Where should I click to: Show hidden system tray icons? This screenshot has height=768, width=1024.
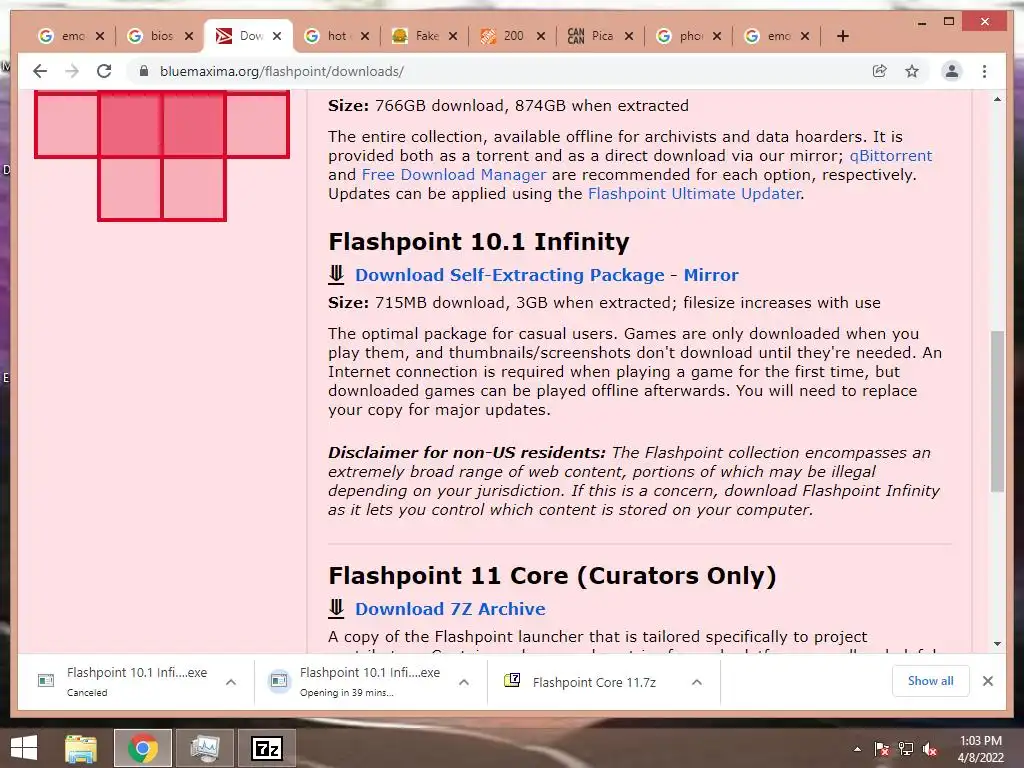[857, 749]
